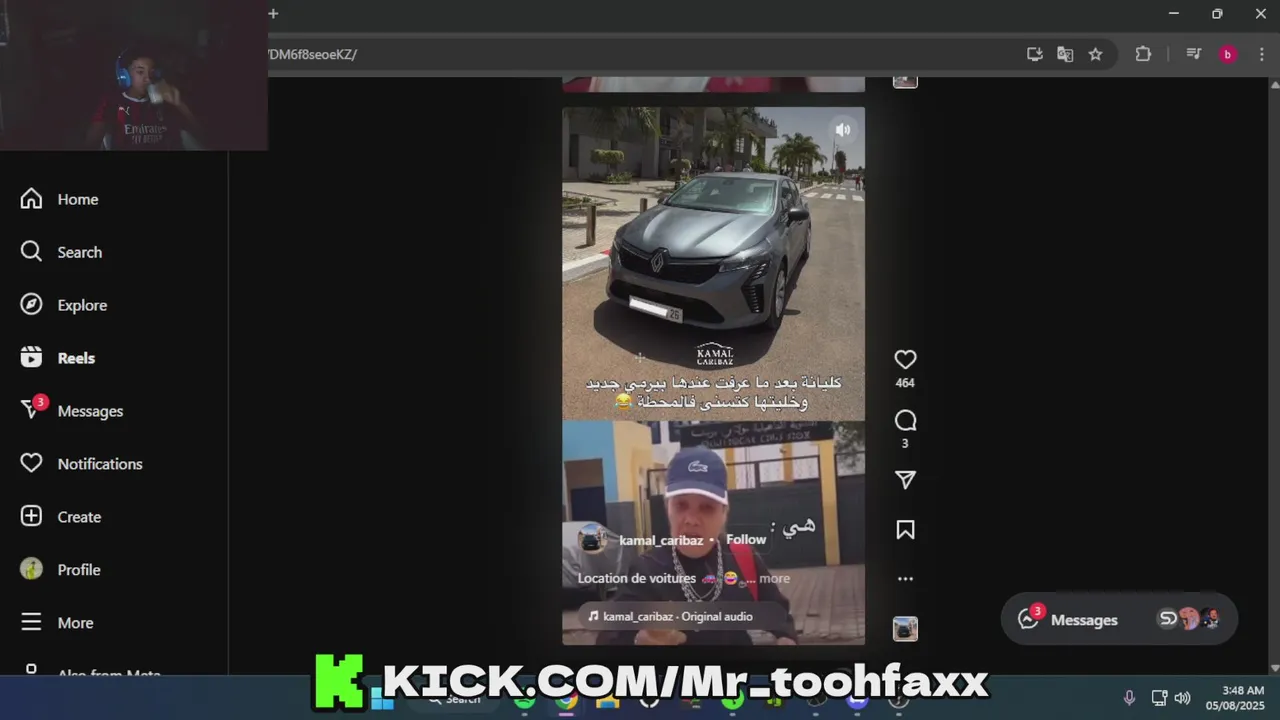Screen dimensions: 1280x720
Task: Click the address bar URL
Action: tap(312, 54)
